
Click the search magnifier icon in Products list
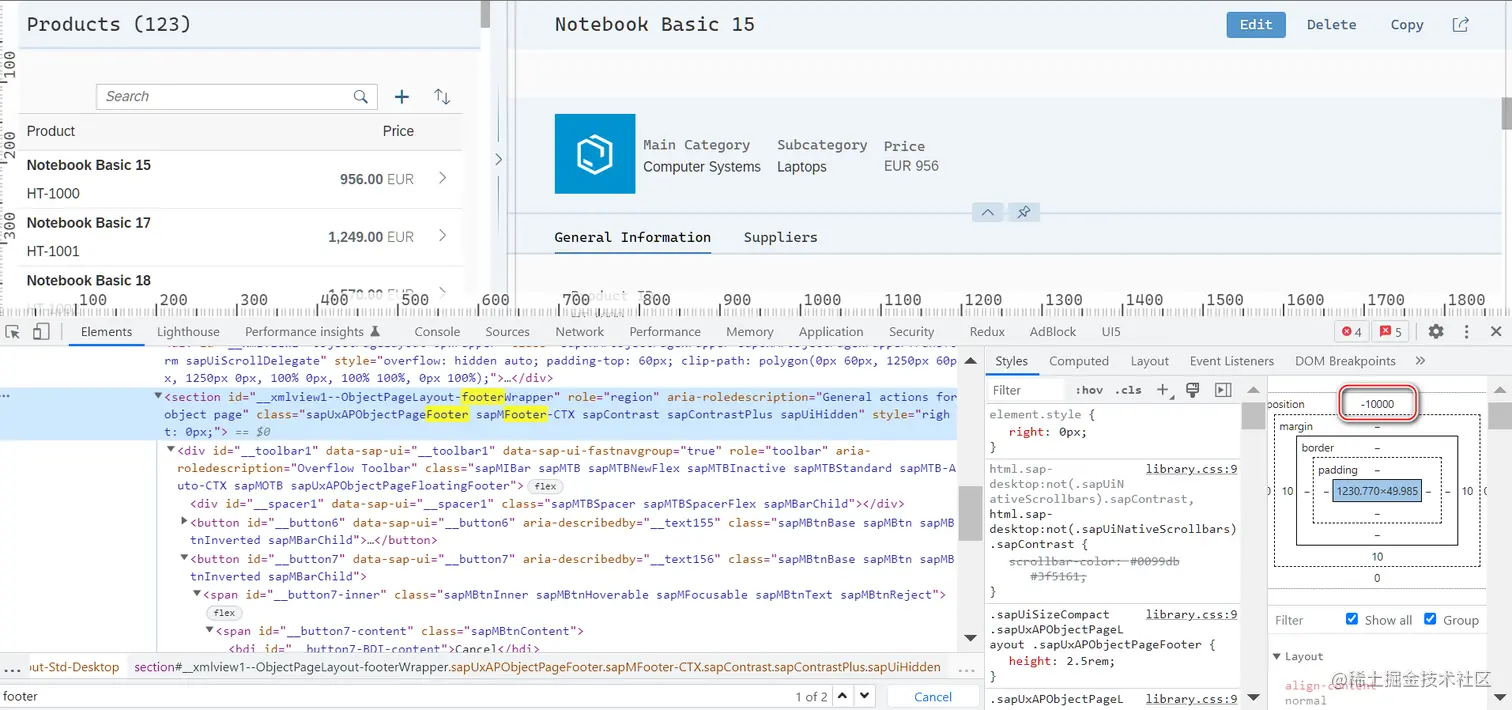click(360, 97)
